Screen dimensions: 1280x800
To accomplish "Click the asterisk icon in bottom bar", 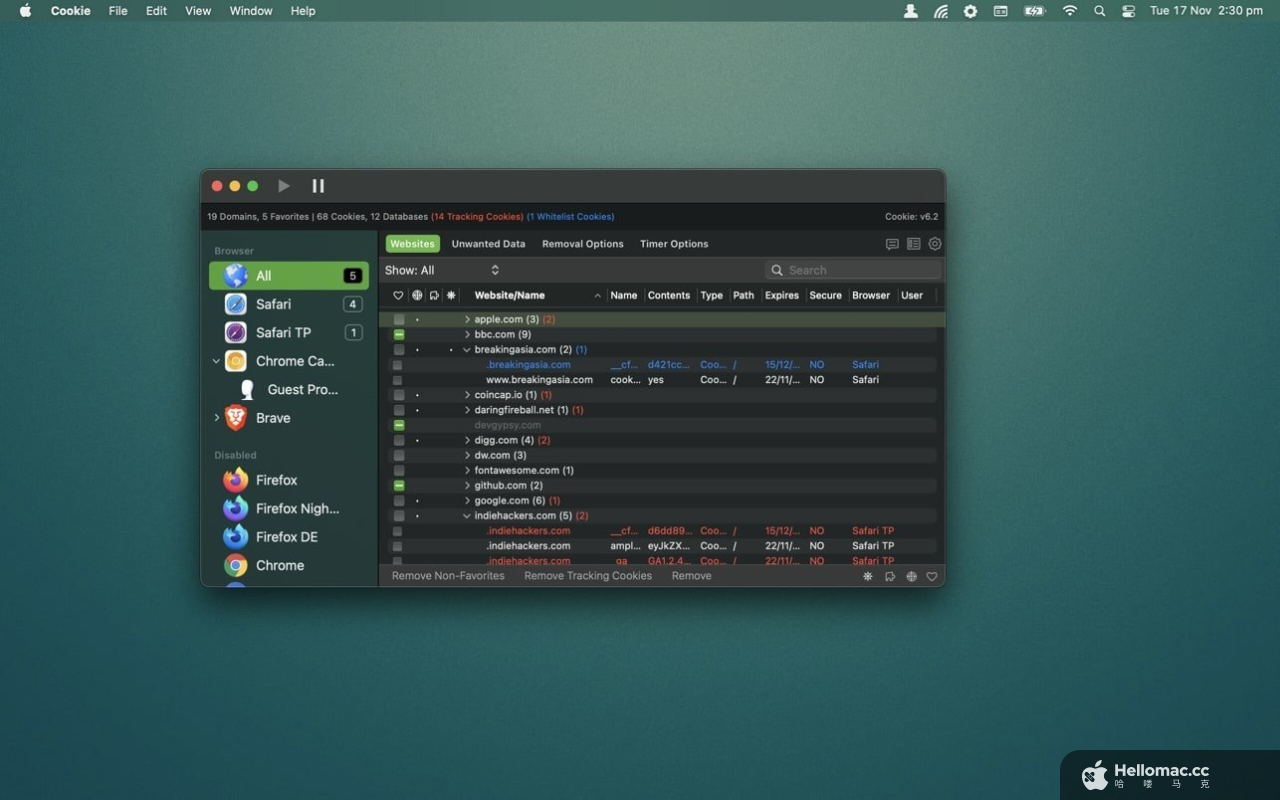I will coord(868,576).
